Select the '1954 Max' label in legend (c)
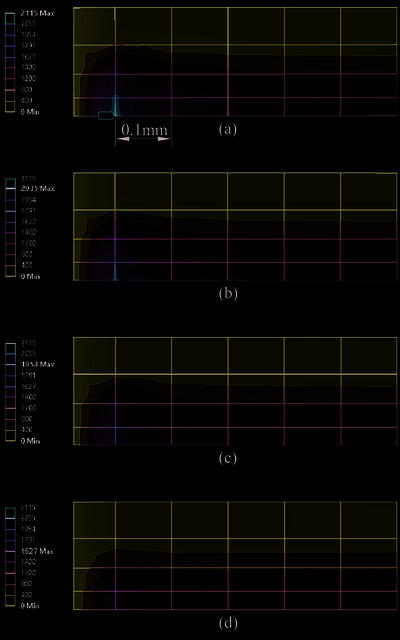The width and height of the screenshot is (400, 640). pyautogui.click(x=37, y=364)
